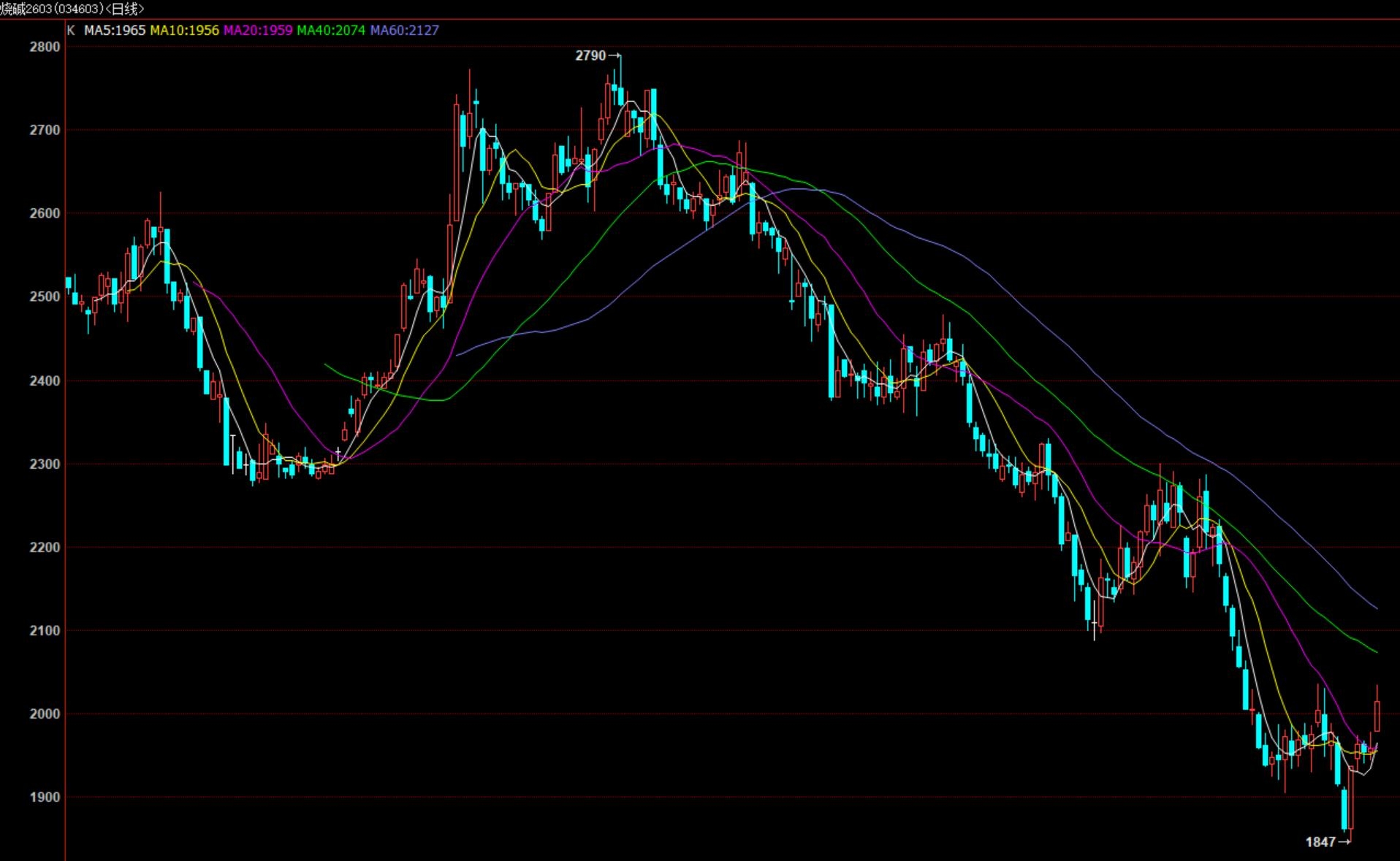This screenshot has width=1400, height=861.
Task: Click the K indicator label
Action: tap(71, 31)
